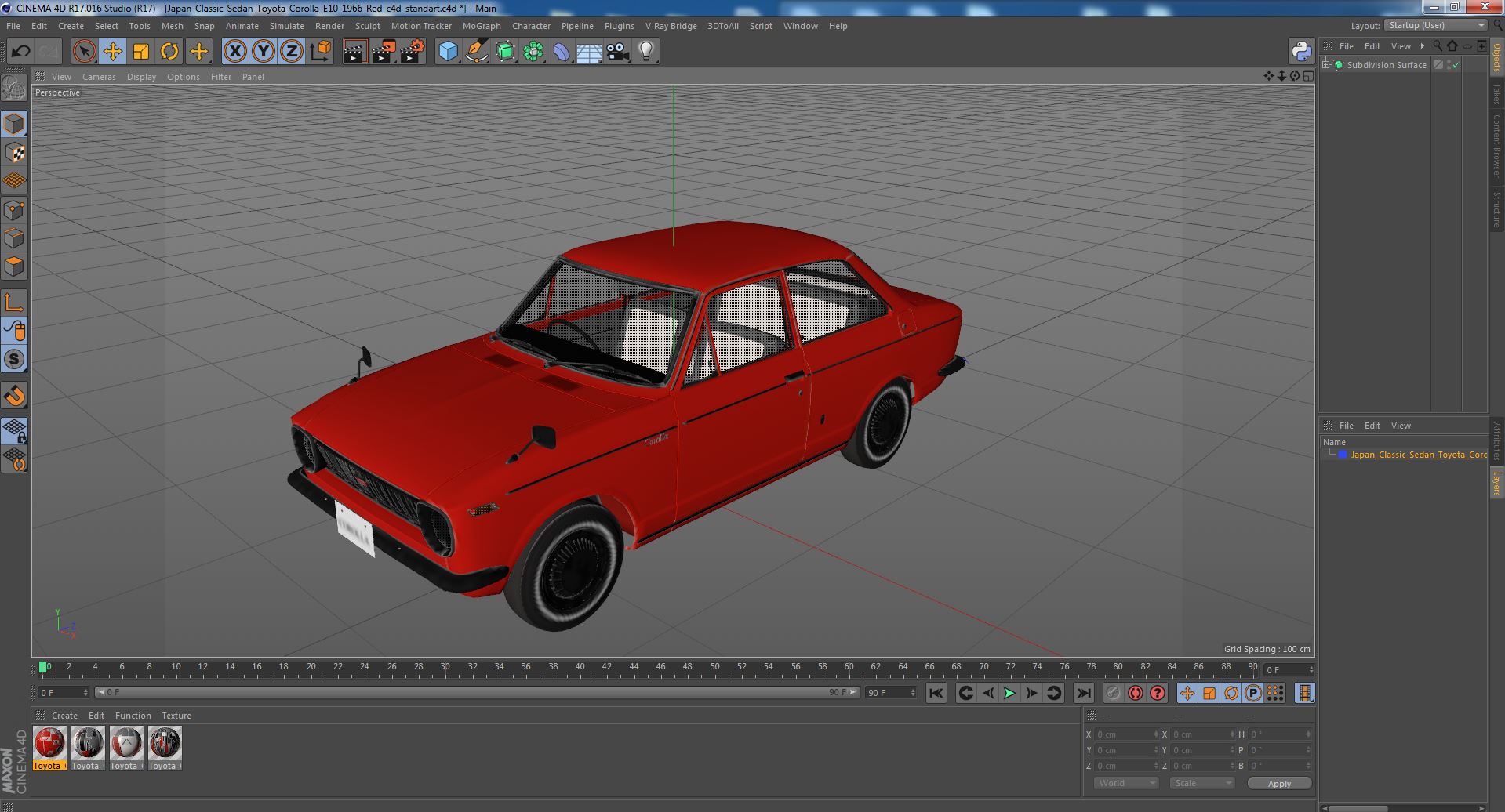Open the Simulate menu
The height and width of the screenshot is (812, 1505).
click(286, 26)
